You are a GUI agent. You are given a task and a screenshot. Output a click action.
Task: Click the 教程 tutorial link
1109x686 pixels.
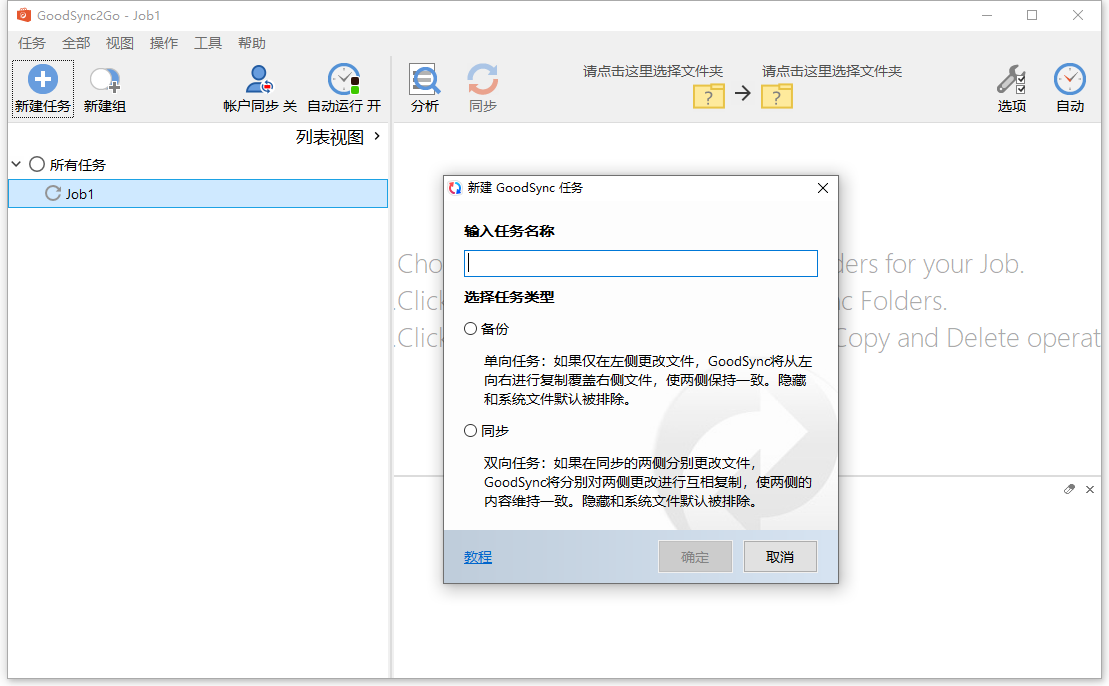tap(477, 557)
